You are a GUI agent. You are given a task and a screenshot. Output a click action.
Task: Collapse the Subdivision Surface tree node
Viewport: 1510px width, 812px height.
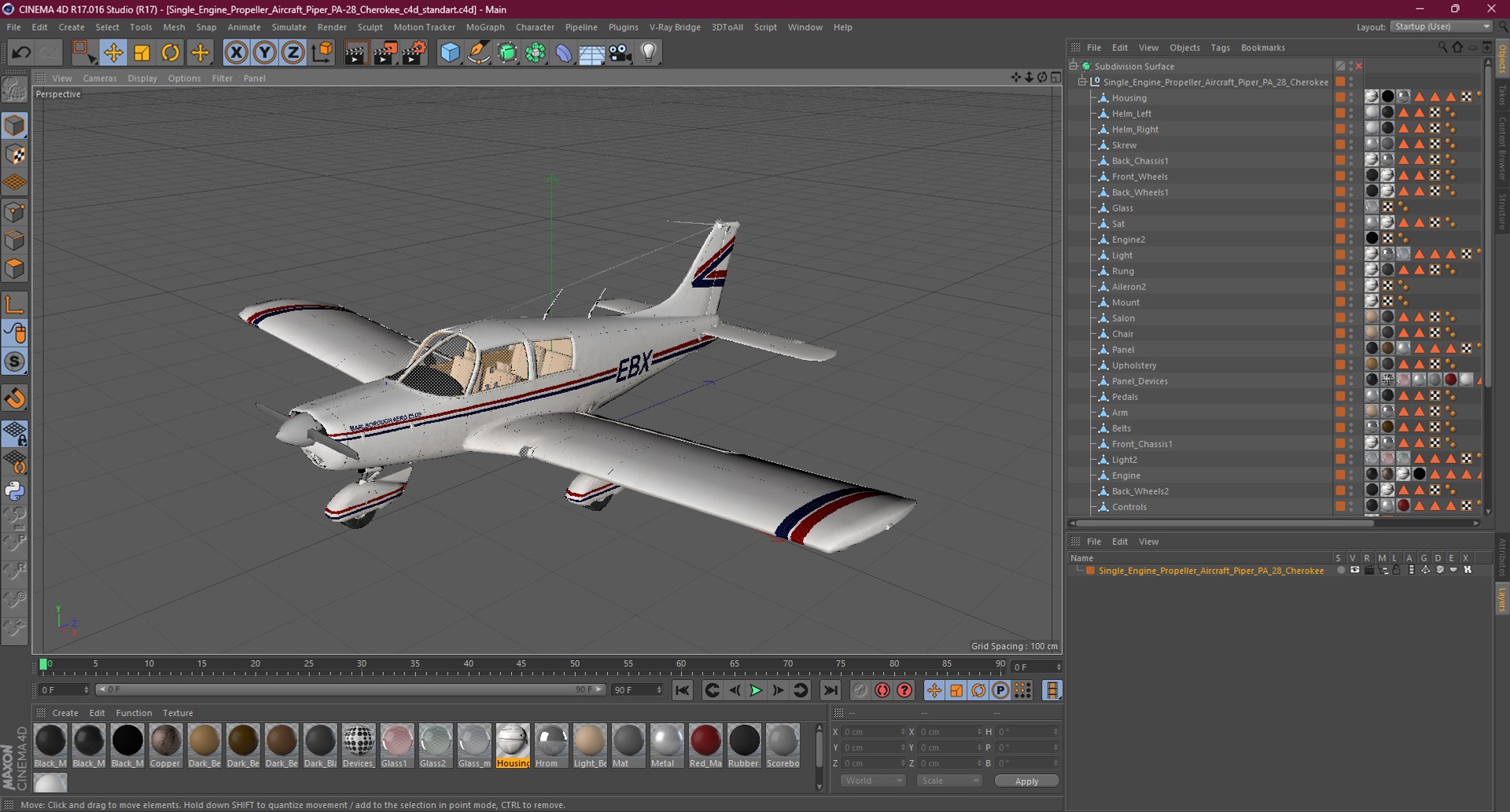tap(1074, 66)
